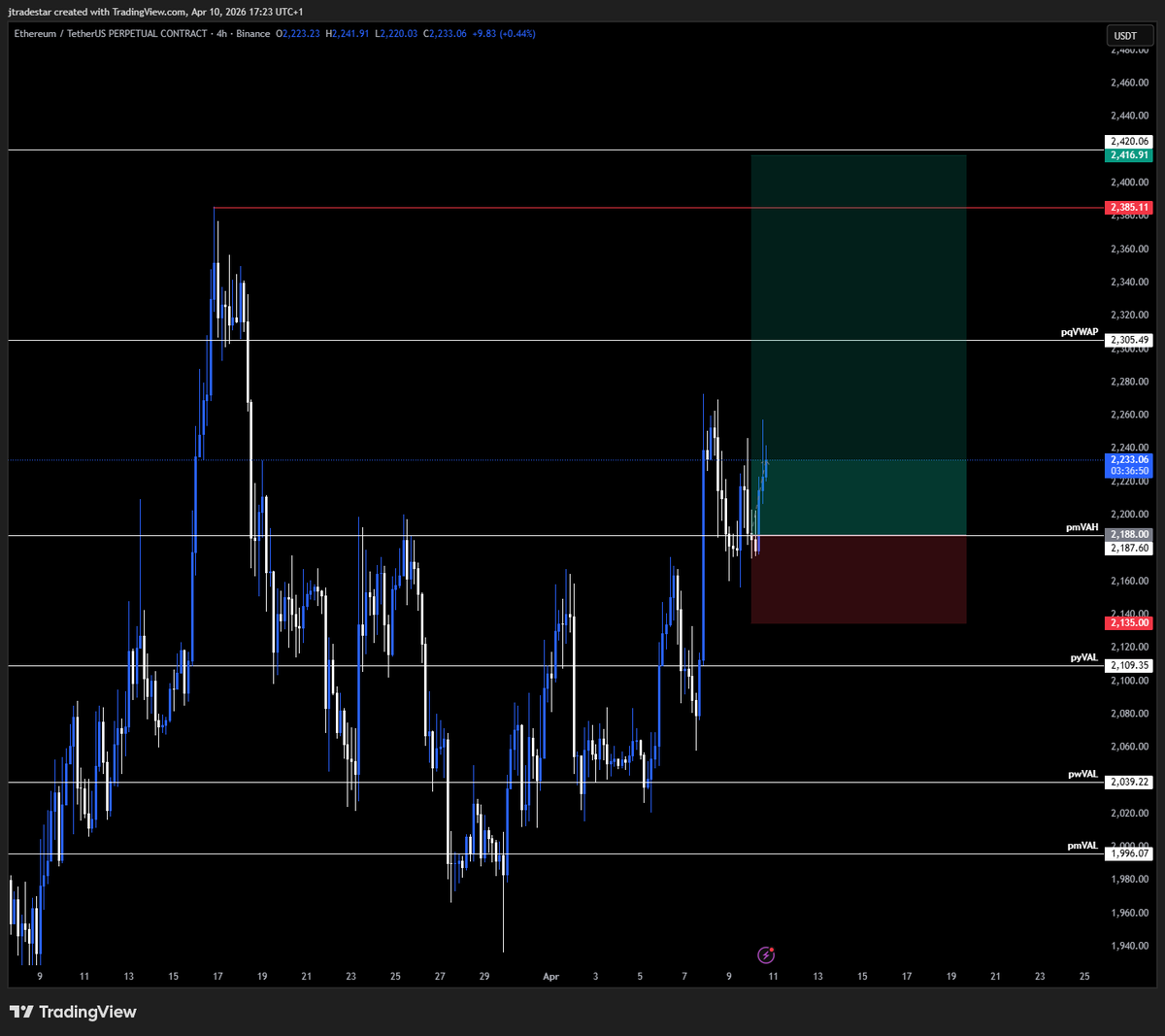Select the 2,188.00 entry price label
The height and width of the screenshot is (1036, 1165).
[1129, 535]
